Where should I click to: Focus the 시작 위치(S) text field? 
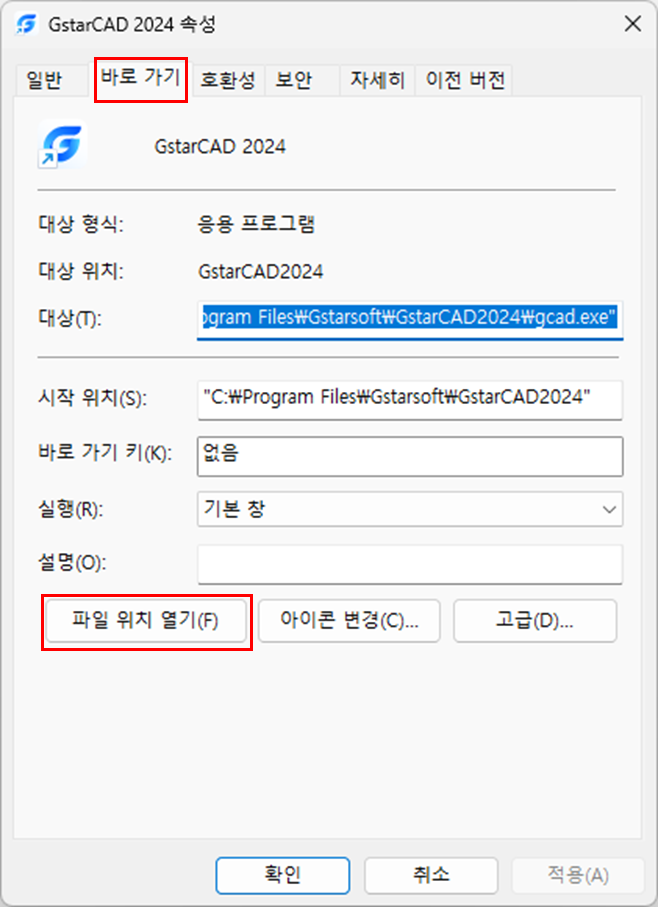(x=410, y=399)
